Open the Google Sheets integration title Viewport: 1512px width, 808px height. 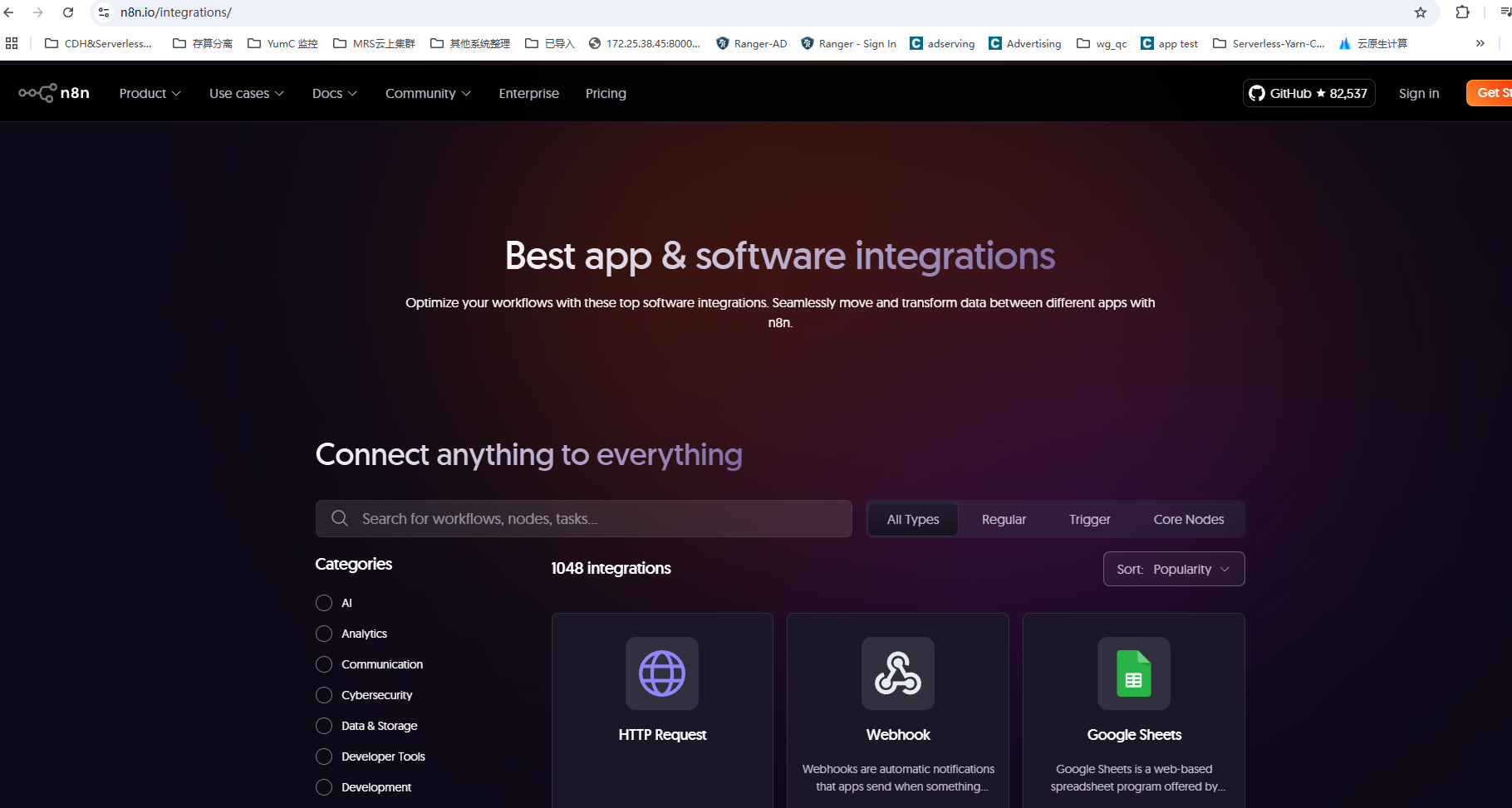1134,735
